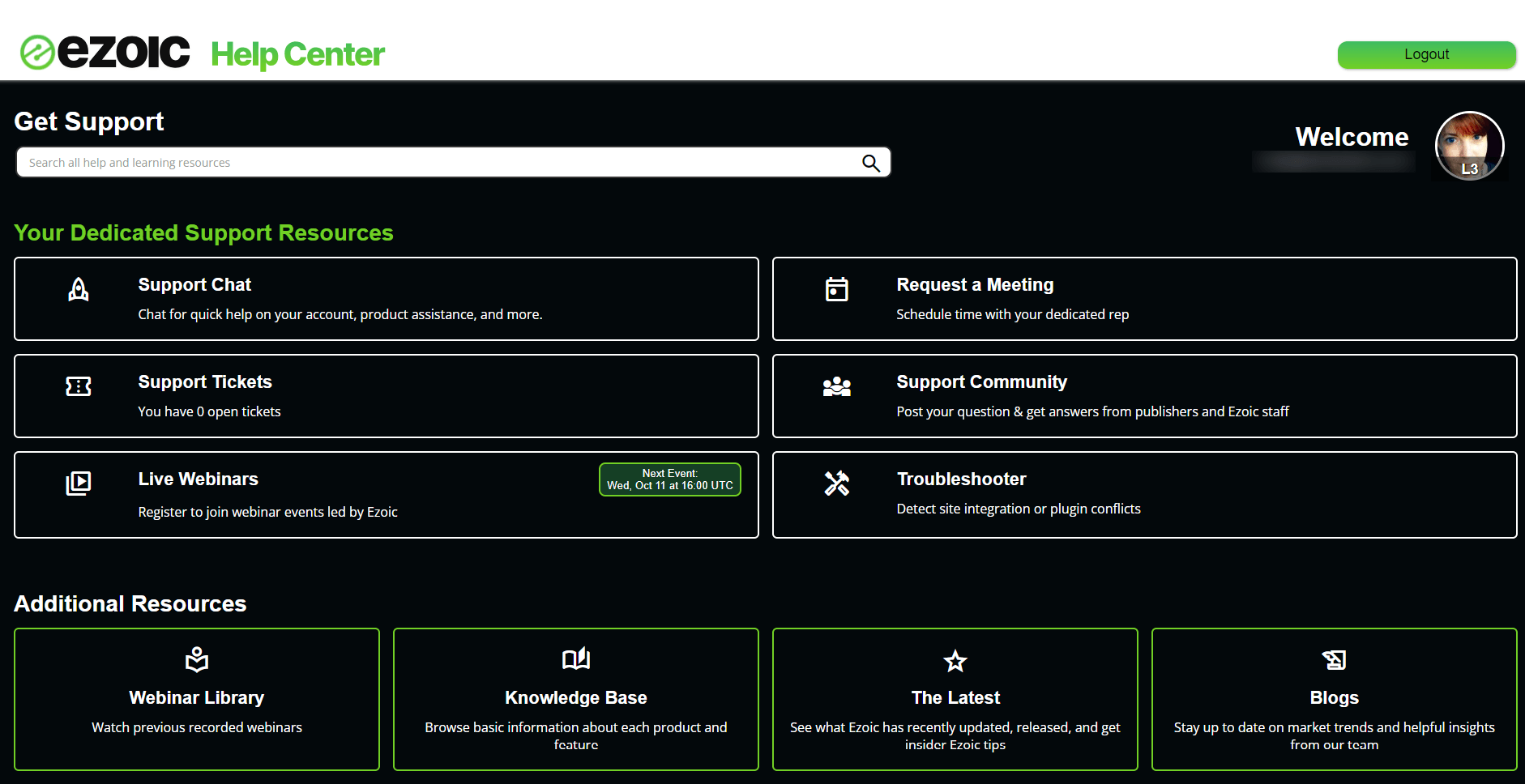Click 'Chat for quick help' description

[340, 314]
